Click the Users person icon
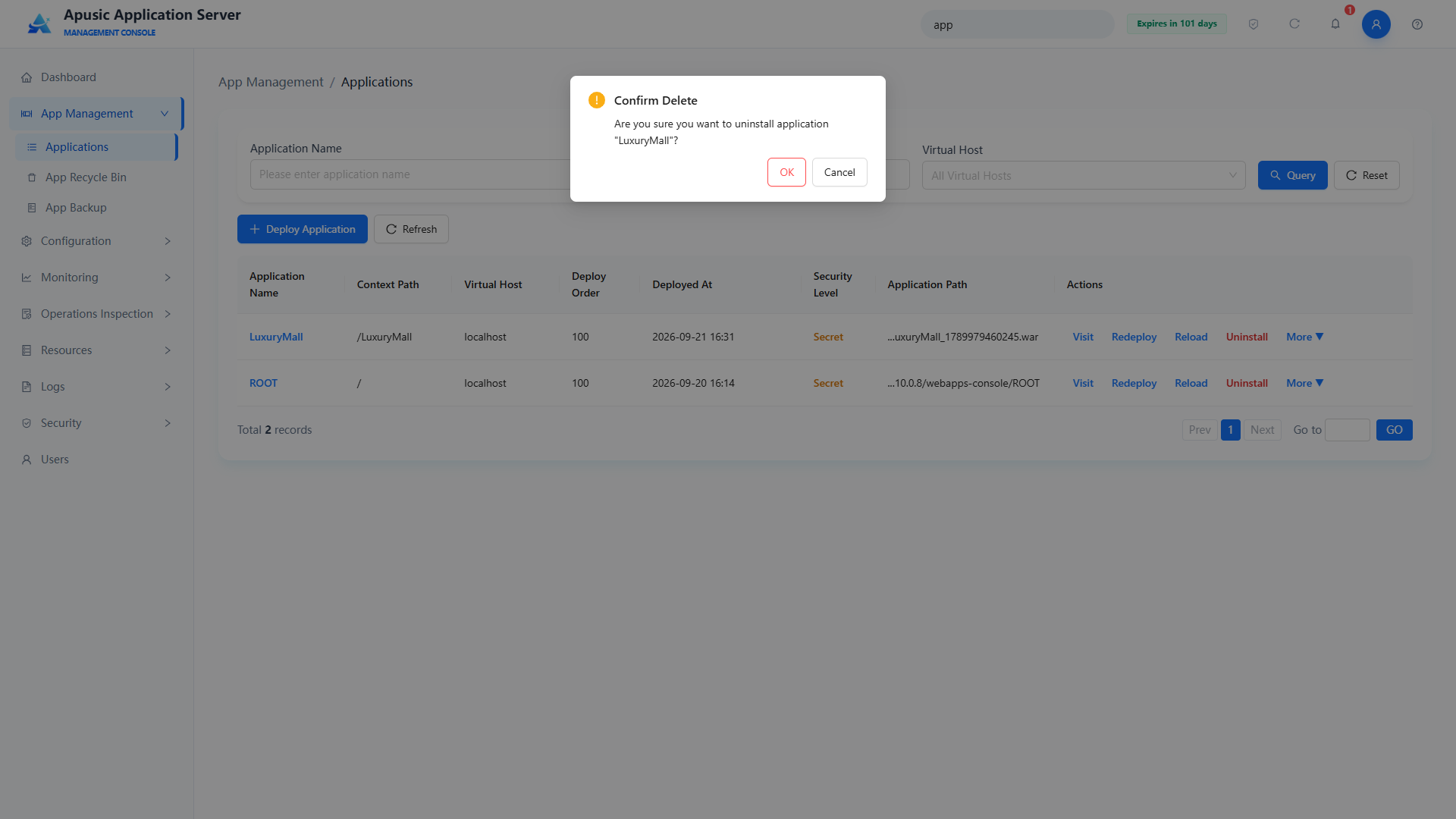Viewport: 1456px width, 819px height. [x=27, y=460]
